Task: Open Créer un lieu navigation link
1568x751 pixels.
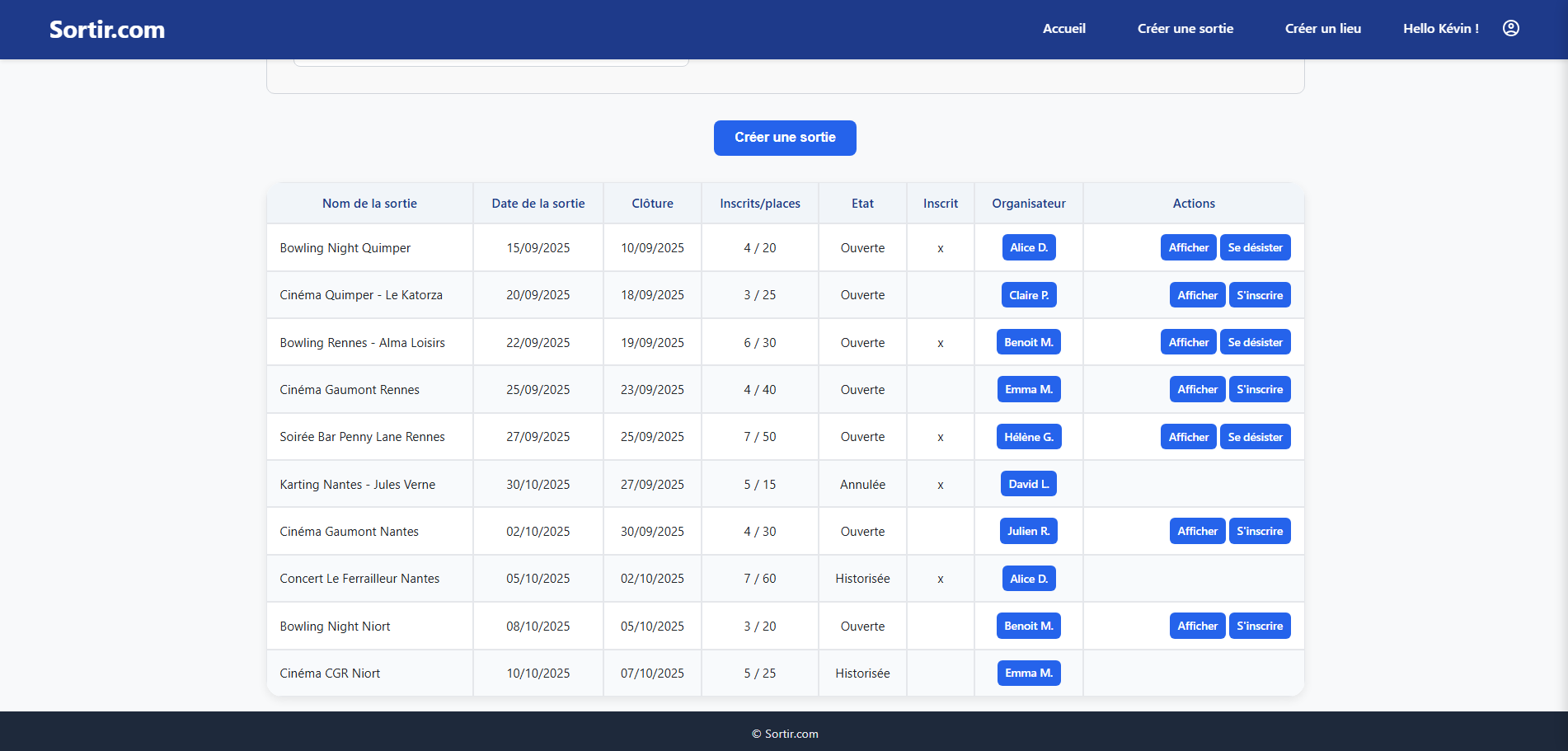Action: [x=1322, y=28]
